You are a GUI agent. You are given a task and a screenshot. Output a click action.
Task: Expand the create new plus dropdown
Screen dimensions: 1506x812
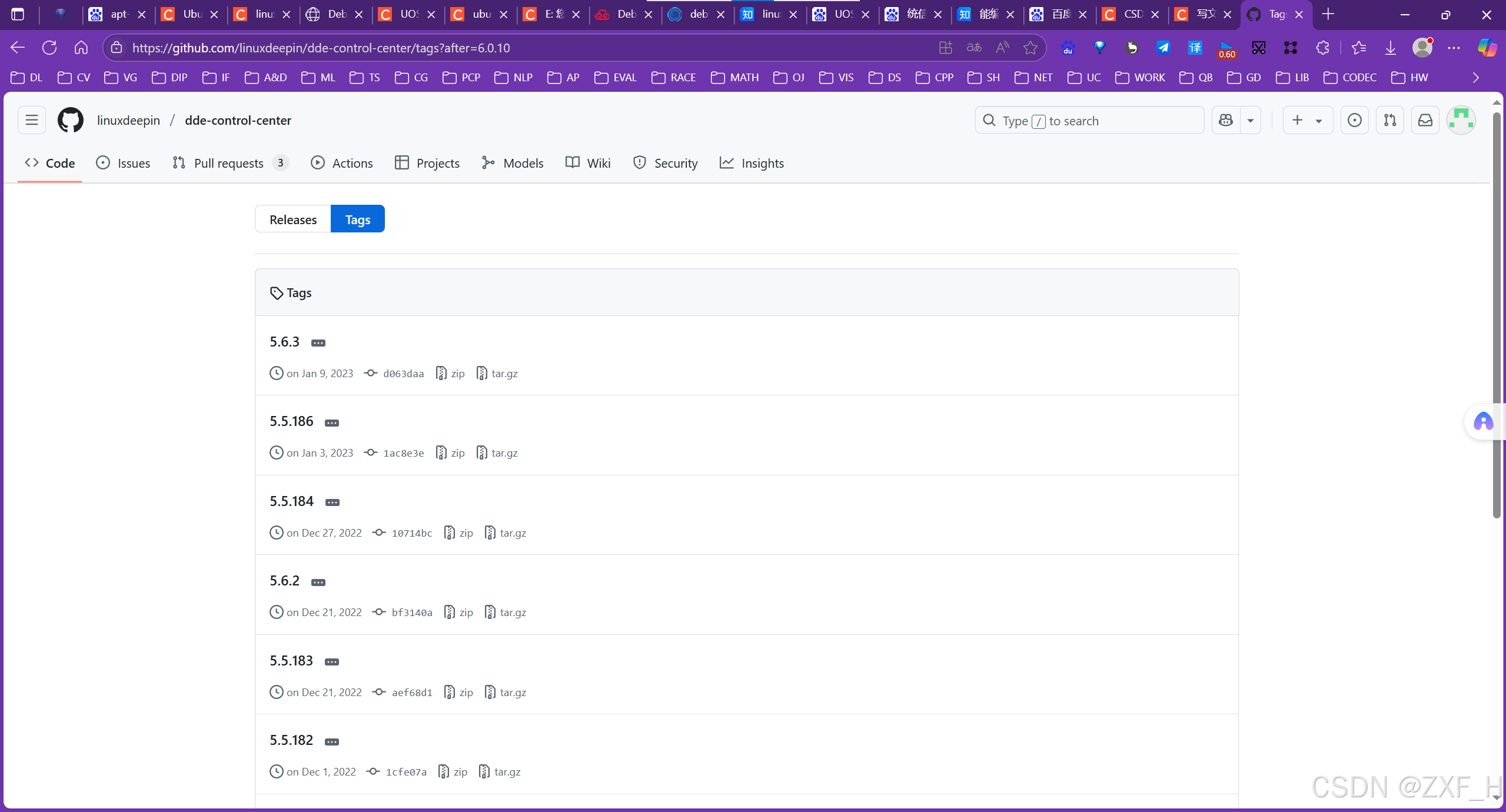click(1308, 120)
